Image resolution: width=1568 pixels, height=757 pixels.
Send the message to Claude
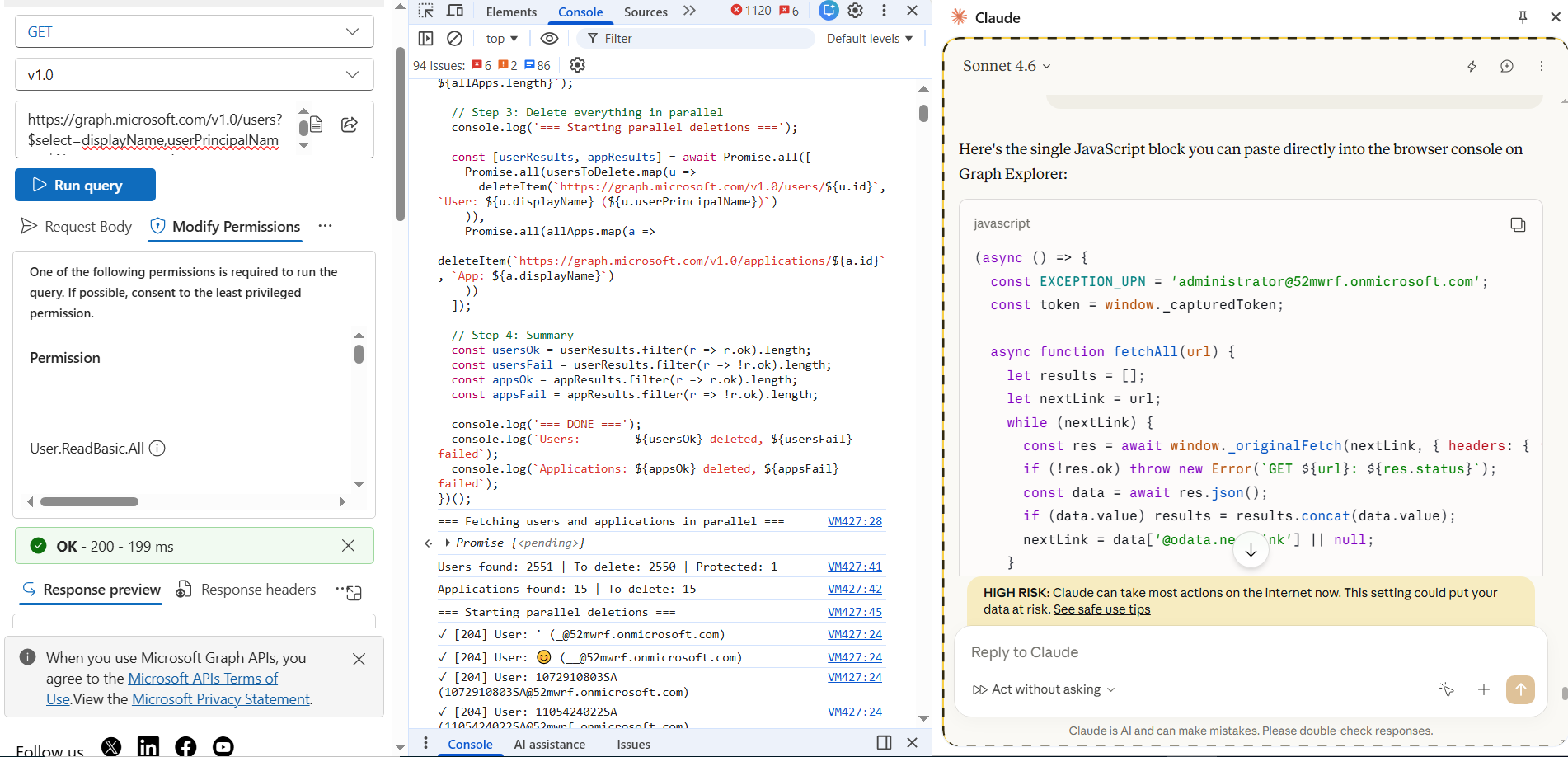point(1520,689)
